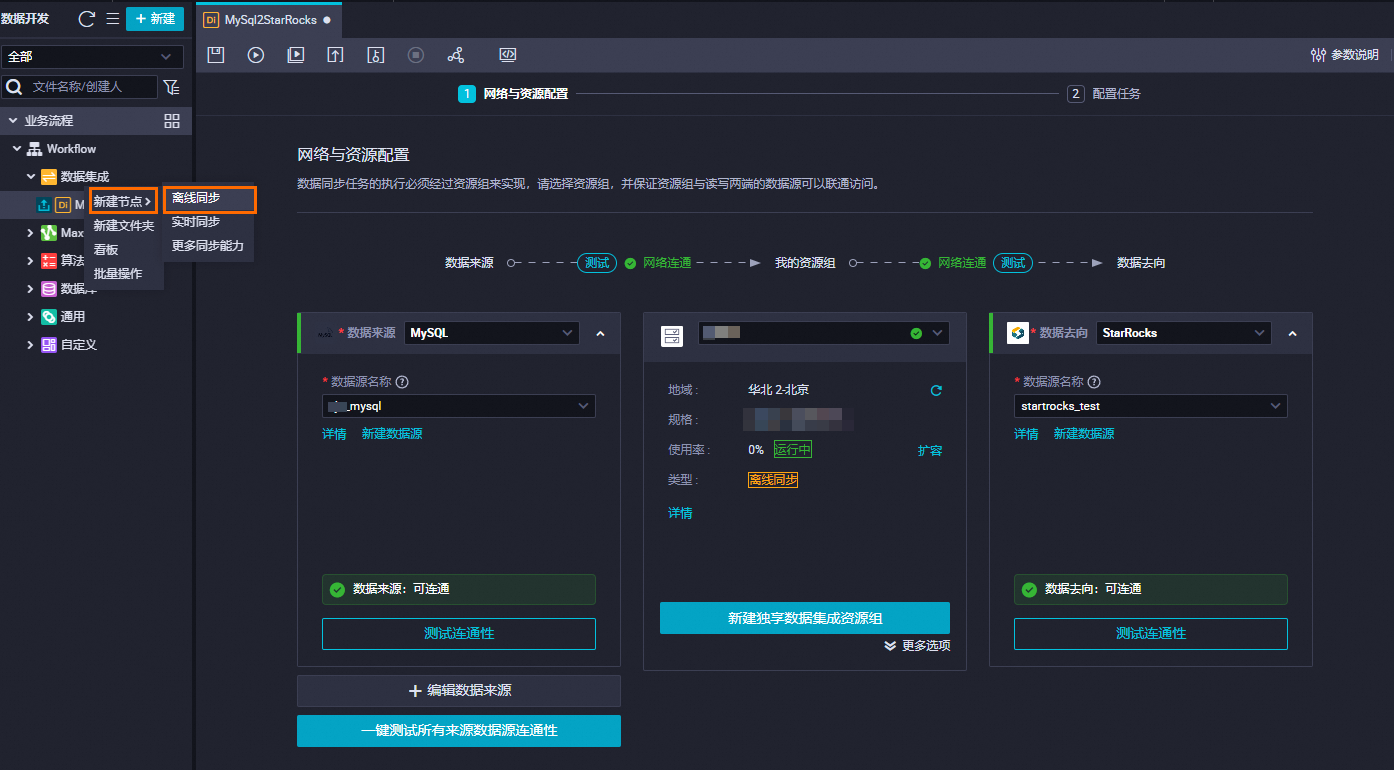Image resolution: width=1394 pixels, height=770 pixels.
Task: Select 实时同步 in the submenu
Action: [x=196, y=222]
